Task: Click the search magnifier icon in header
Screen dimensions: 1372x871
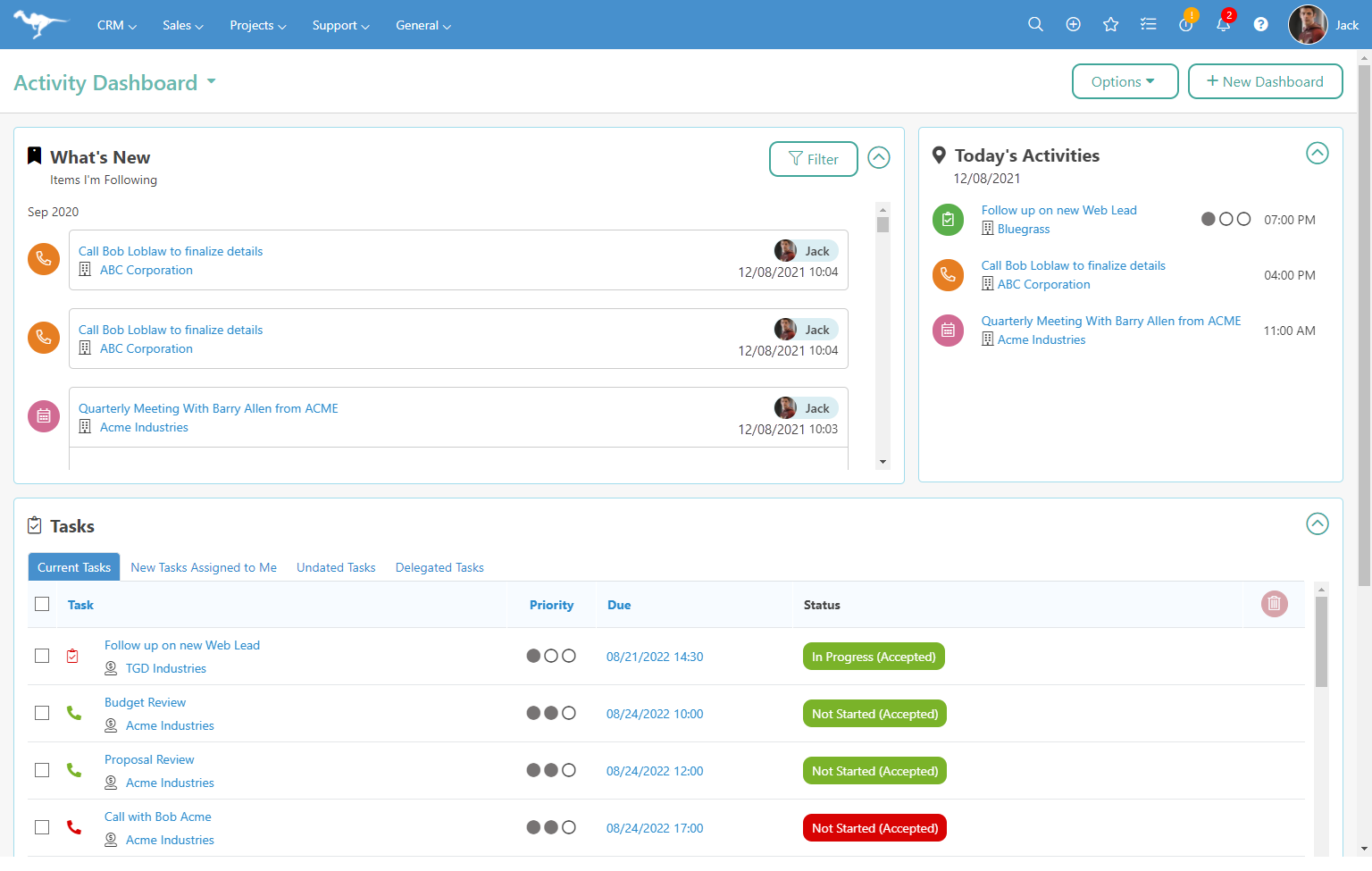Action: tap(1035, 25)
